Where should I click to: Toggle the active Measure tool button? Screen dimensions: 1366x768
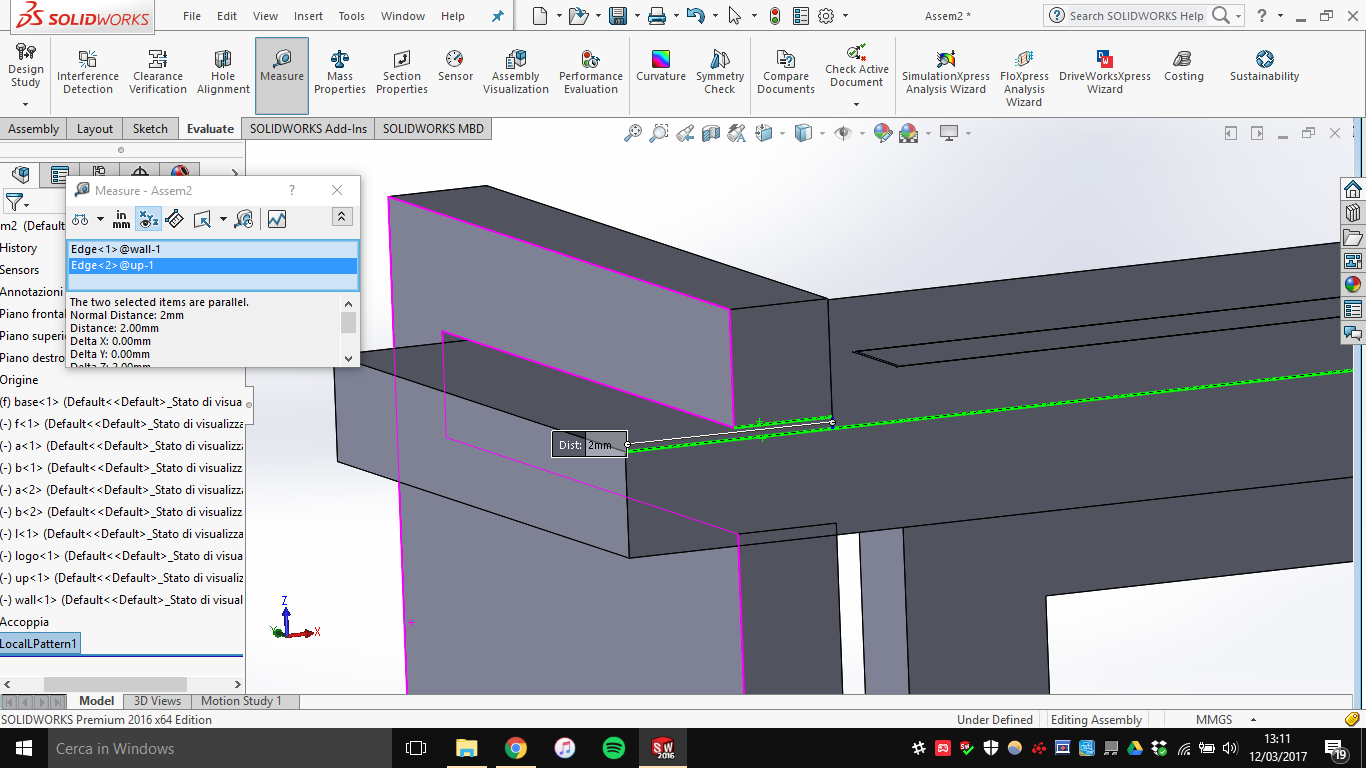point(282,76)
